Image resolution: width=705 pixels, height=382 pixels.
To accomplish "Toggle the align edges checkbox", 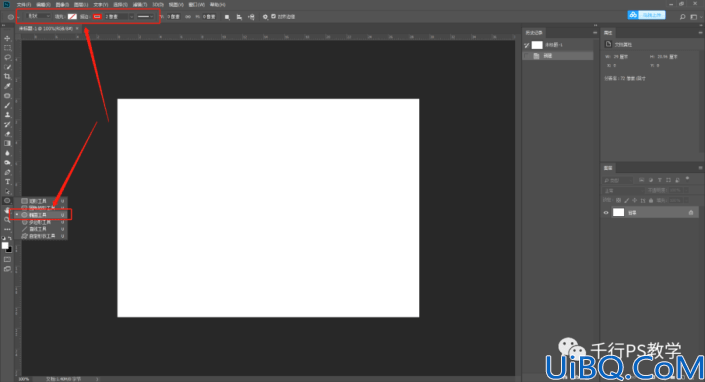I will (273, 16).
